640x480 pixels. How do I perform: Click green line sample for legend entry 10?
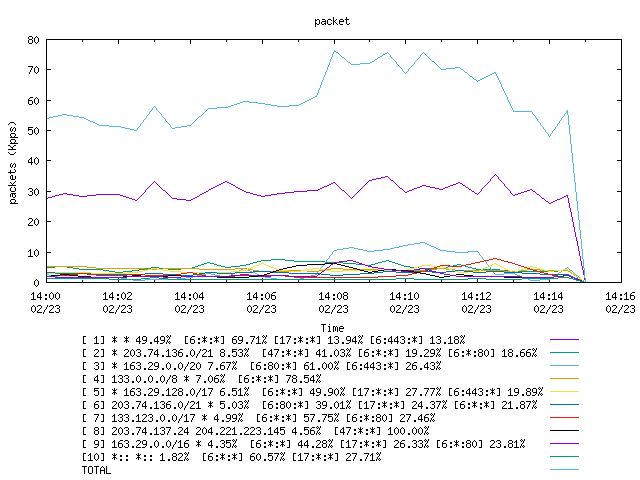click(564, 457)
